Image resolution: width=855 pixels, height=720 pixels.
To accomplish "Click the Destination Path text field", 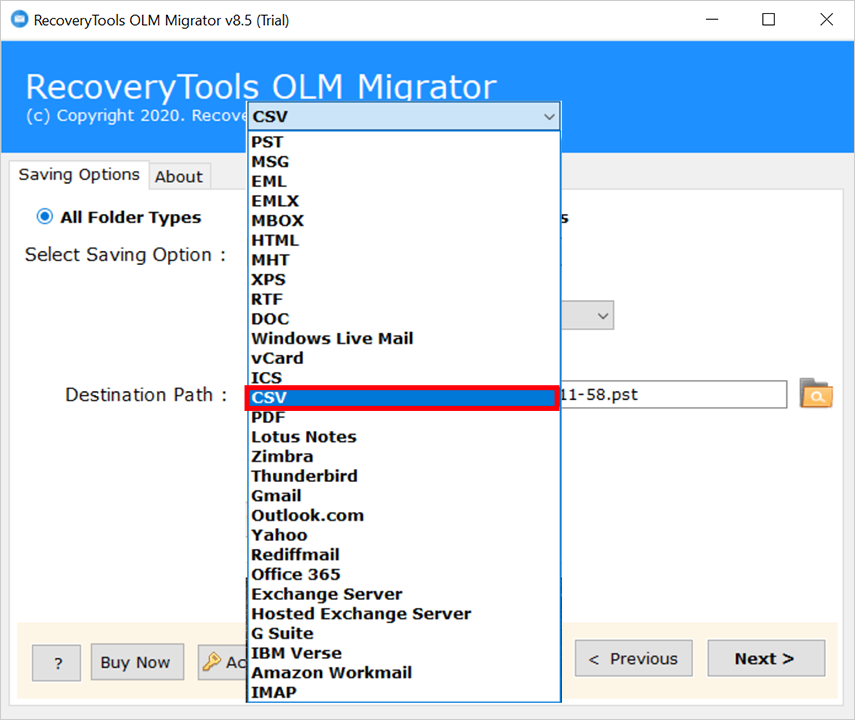I will [674, 394].
